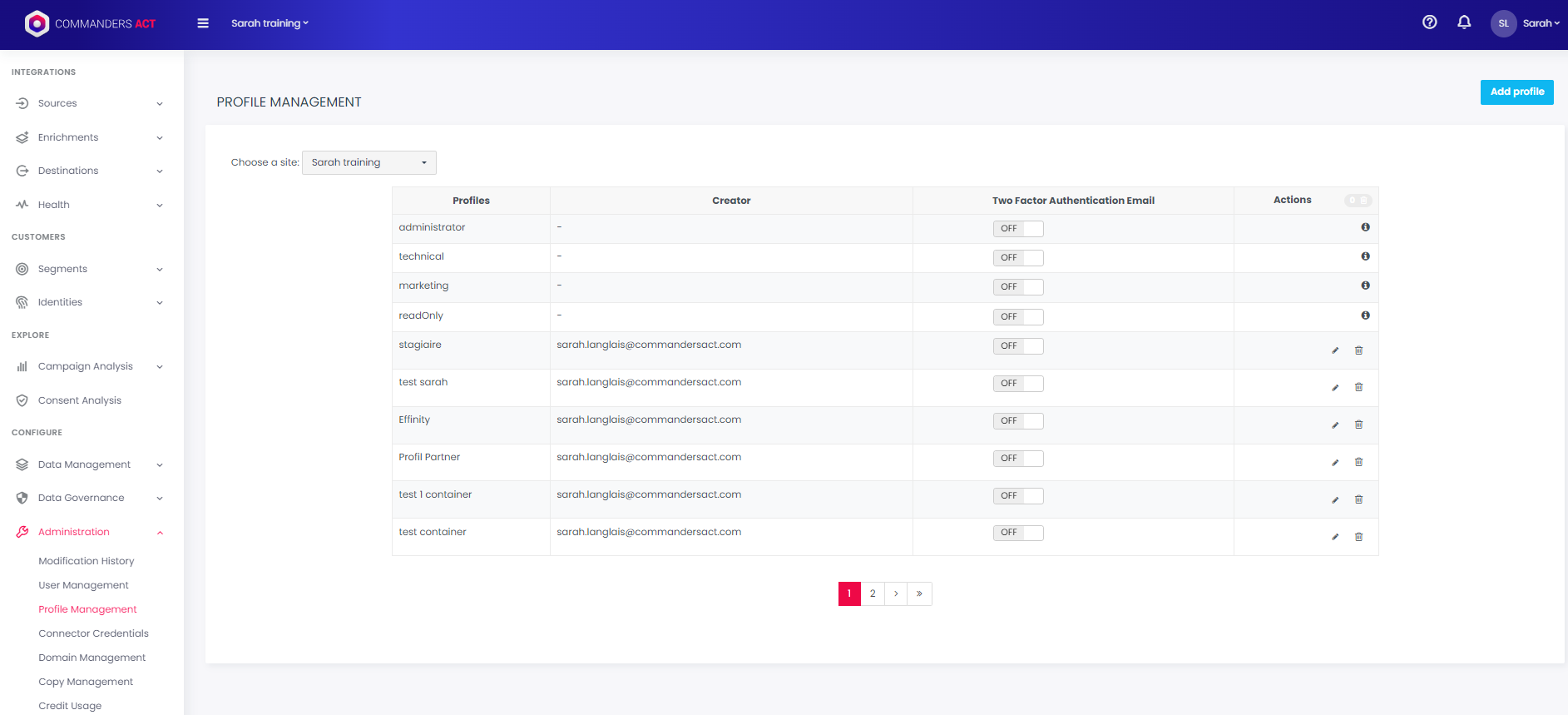
Task: Open the notifications bell
Action: tap(1464, 22)
